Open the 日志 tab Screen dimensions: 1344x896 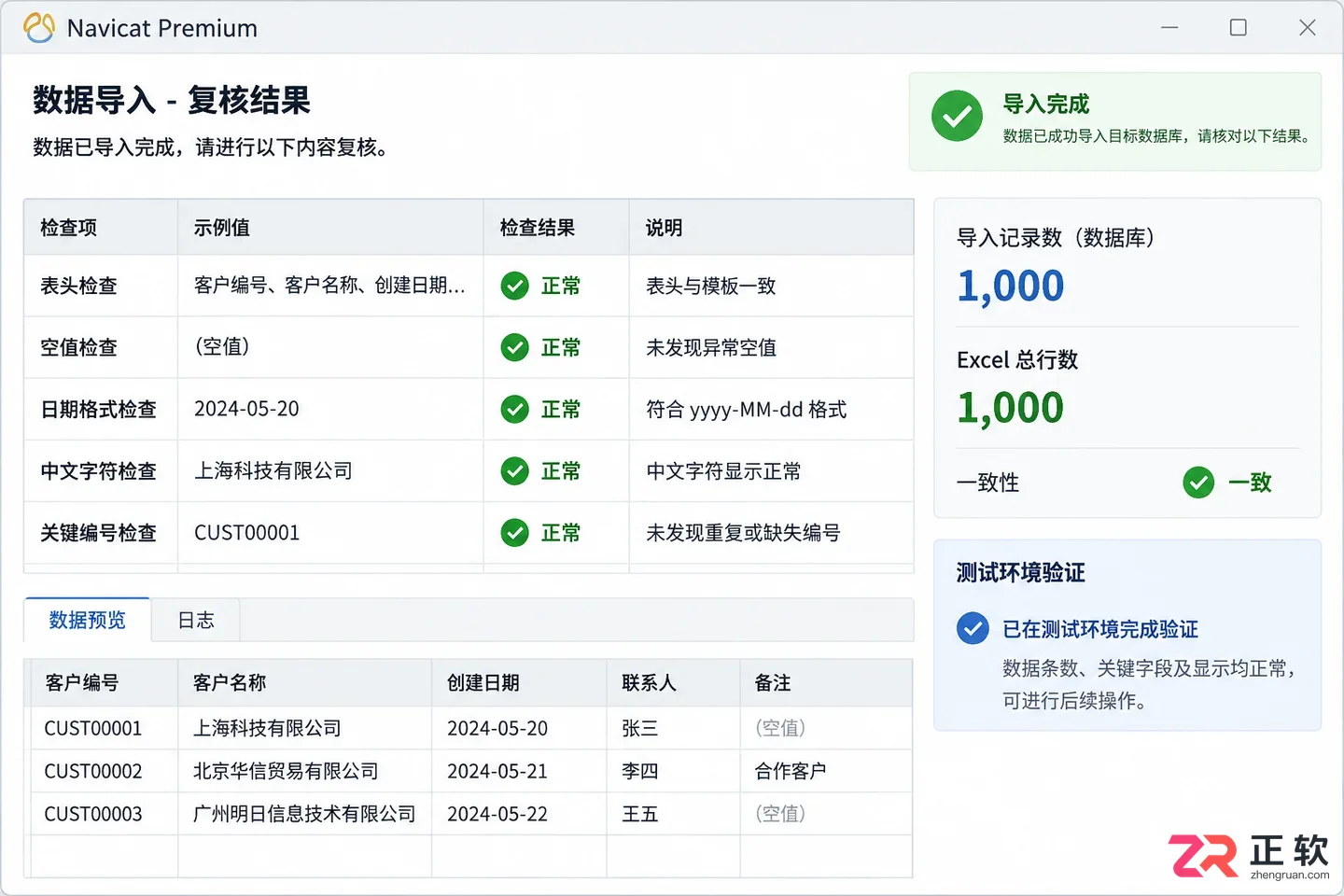[196, 620]
